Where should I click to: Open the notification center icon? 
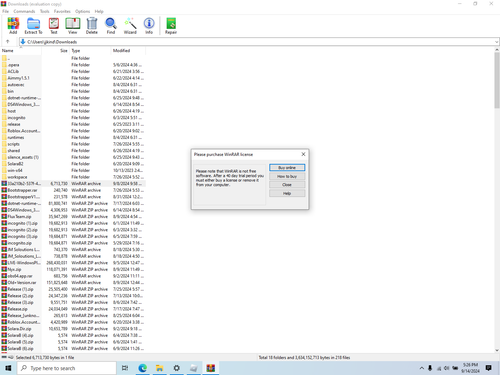[489, 368]
